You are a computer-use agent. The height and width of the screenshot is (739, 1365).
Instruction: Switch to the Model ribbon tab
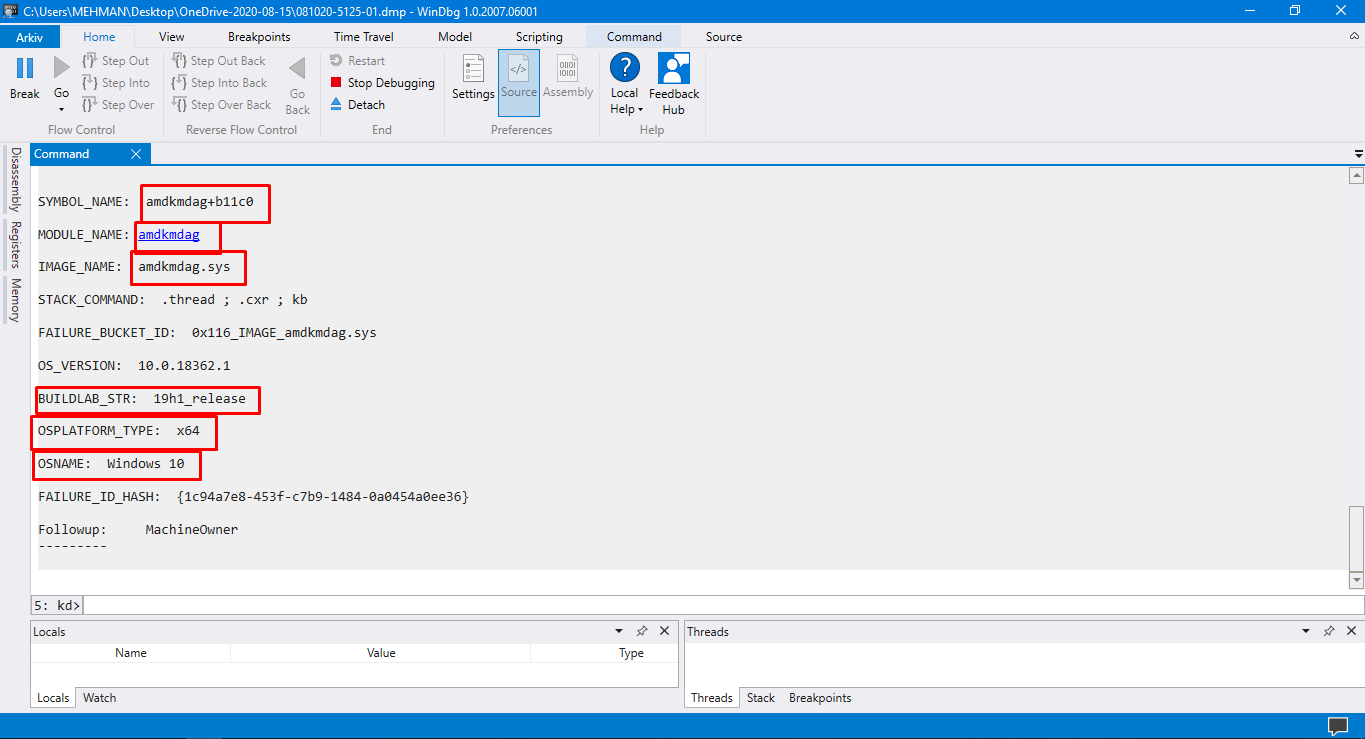point(455,37)
